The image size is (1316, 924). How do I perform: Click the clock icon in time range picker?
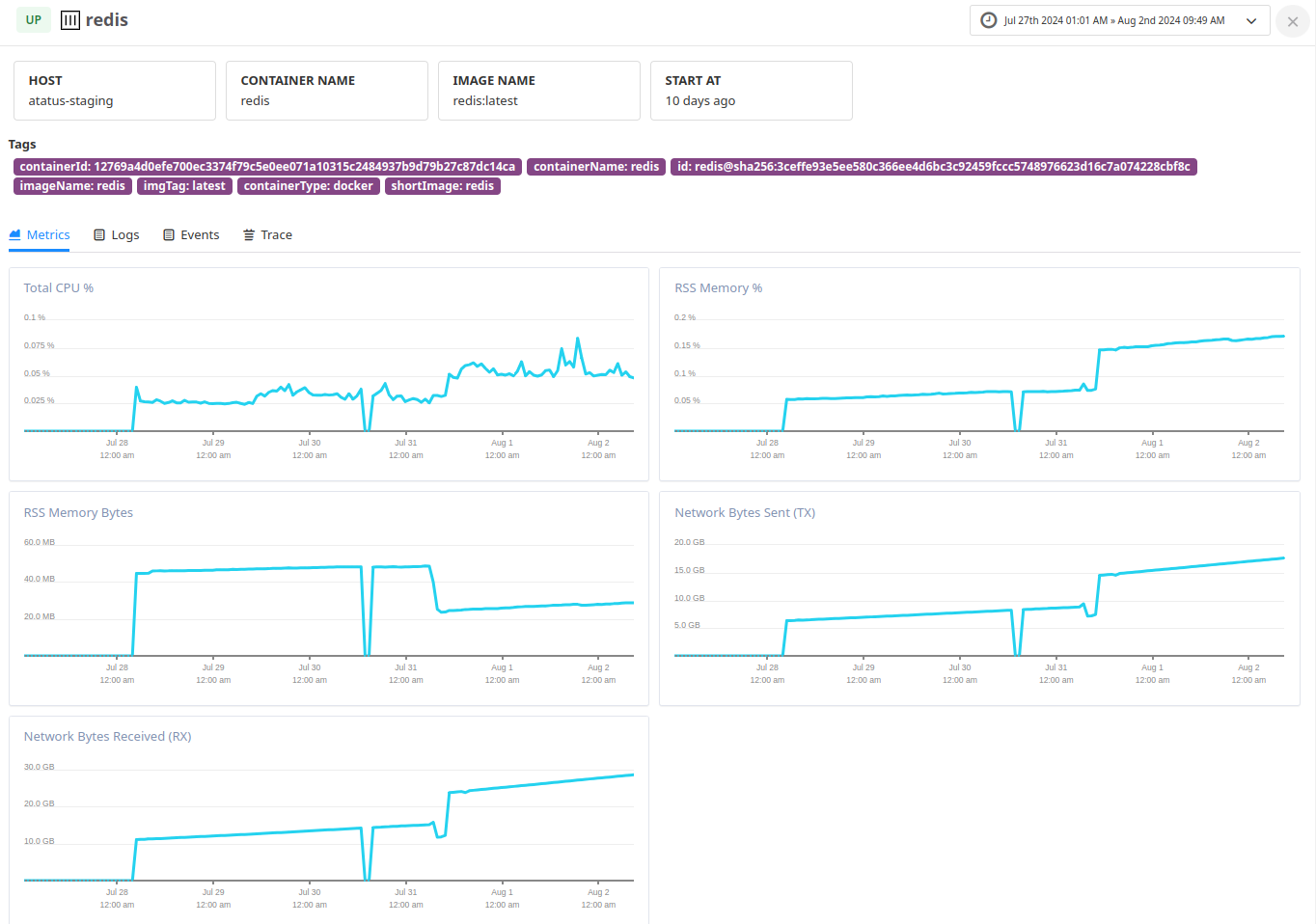988,20
